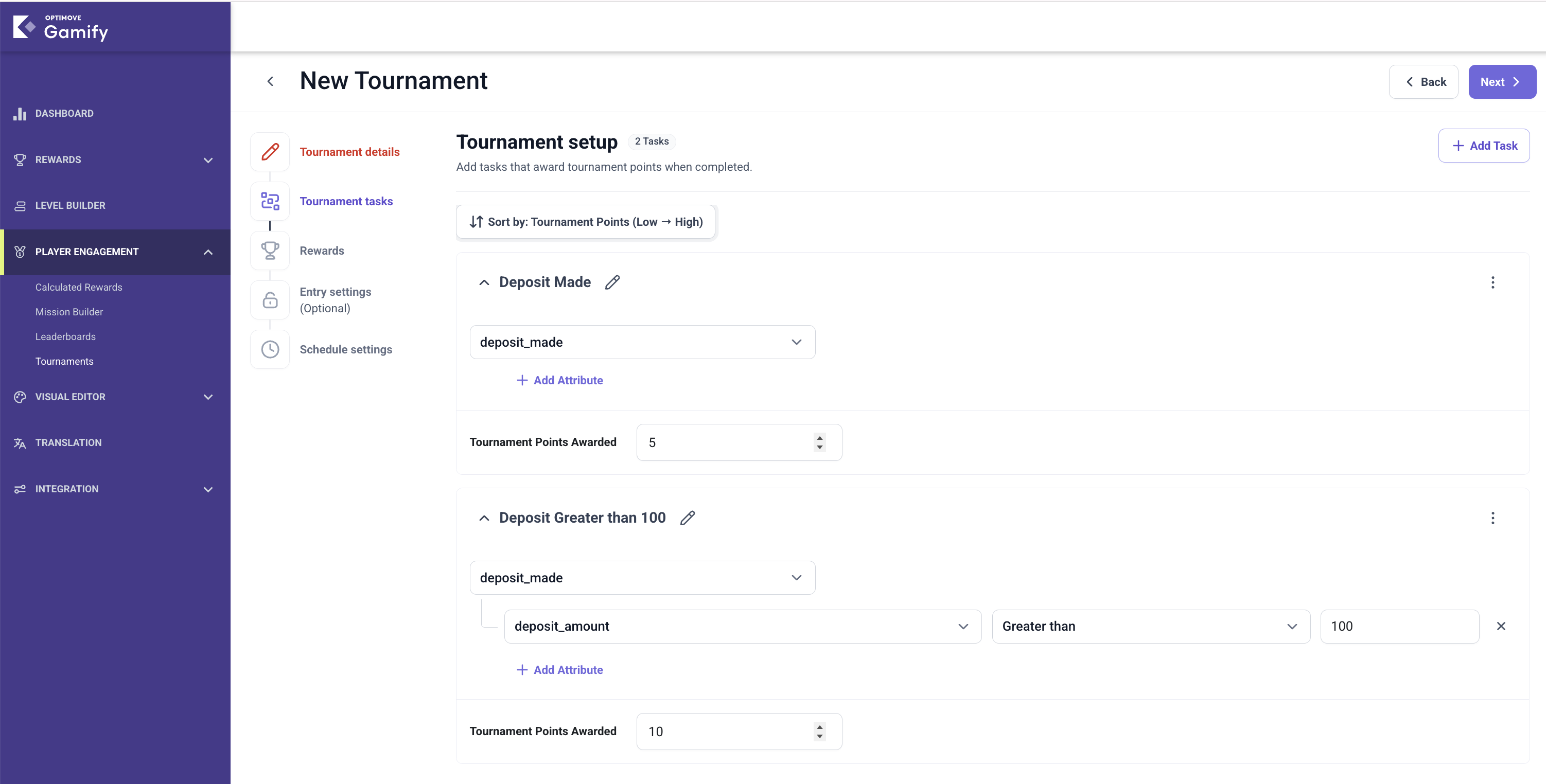This screenshot has width=1546, height=784.
Task: Select the Tournament tasks step label
Action: click(346, 201)
